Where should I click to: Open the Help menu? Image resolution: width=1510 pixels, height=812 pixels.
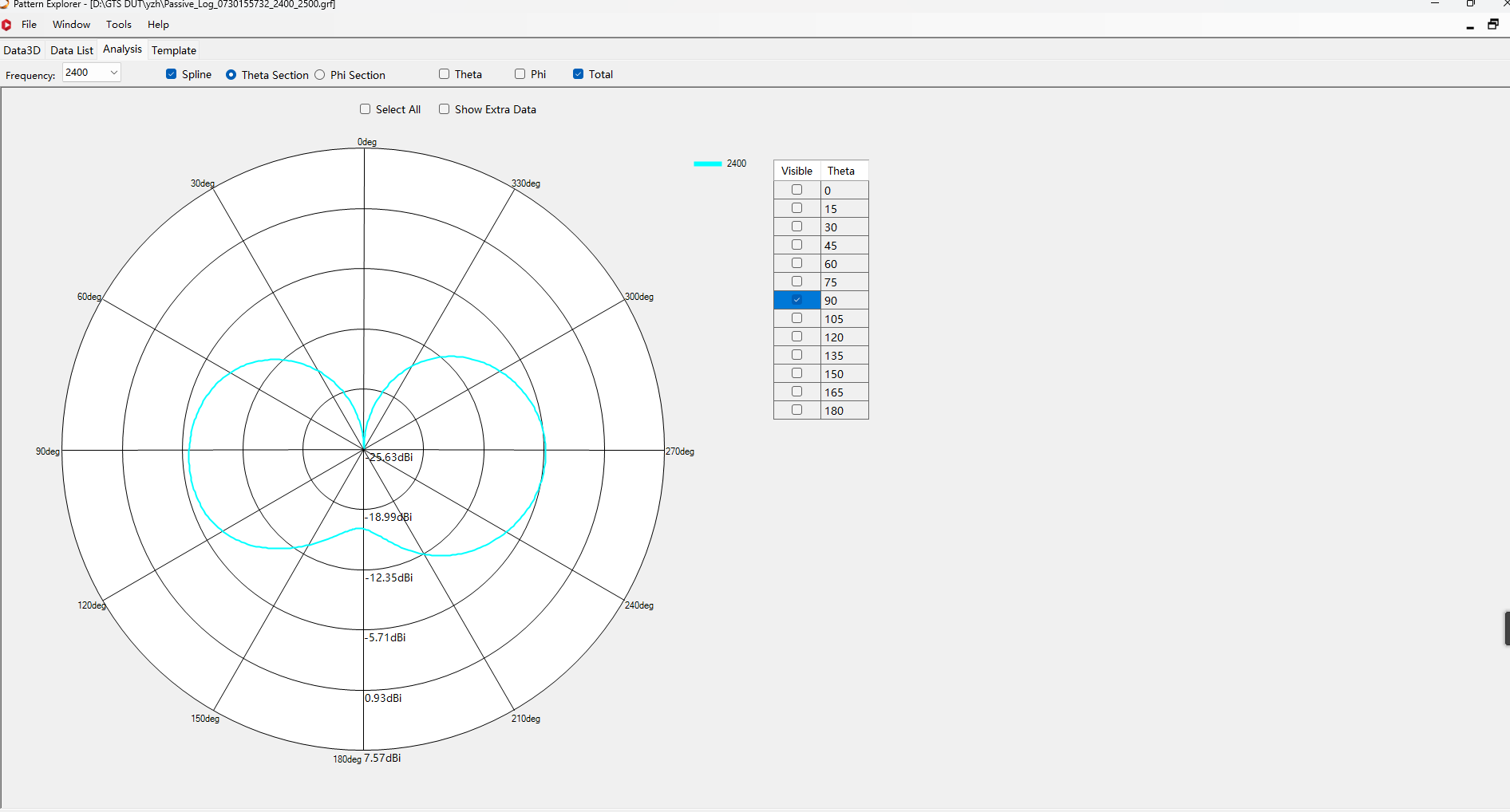pyautogui.click(x=158, y=25)
